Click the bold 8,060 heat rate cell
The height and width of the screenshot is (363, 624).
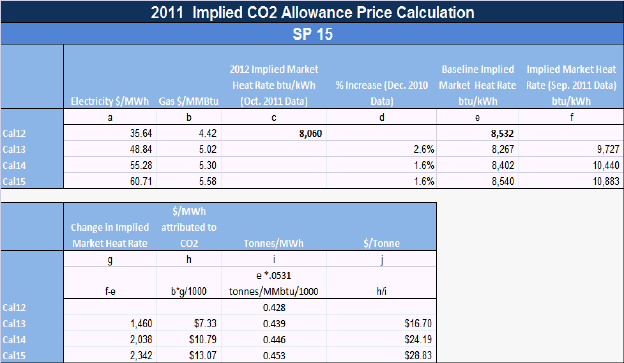click(310, 133)
